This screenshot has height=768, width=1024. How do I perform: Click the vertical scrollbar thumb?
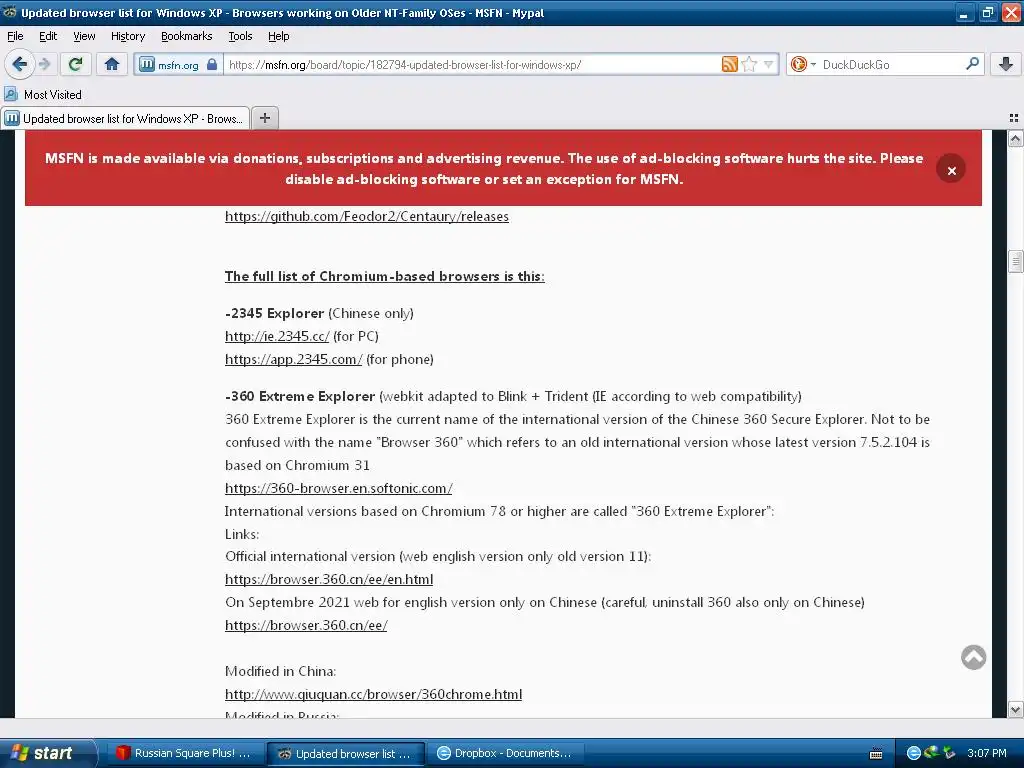1015,261
